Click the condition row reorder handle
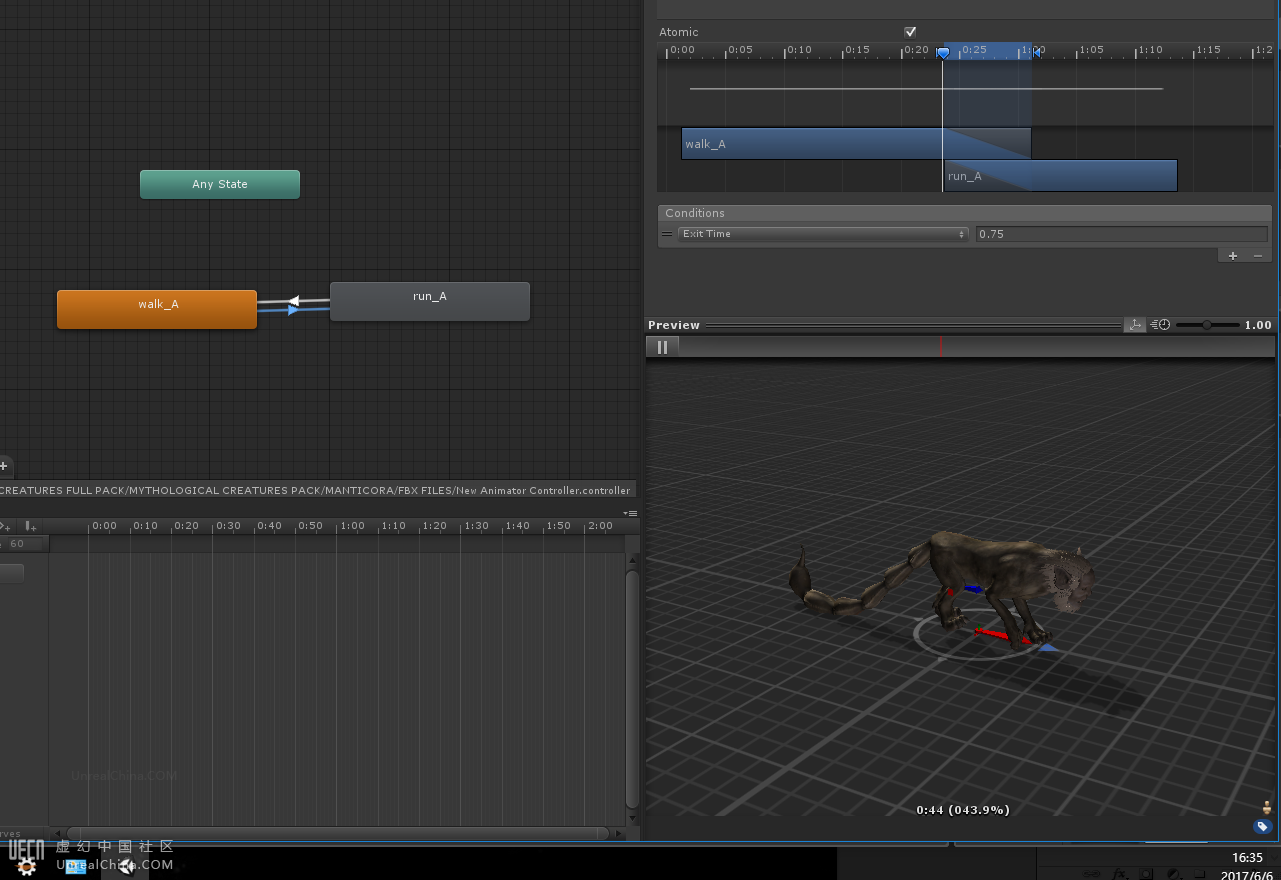Screen dimensions: 1281x880 (x=667, y=234)
